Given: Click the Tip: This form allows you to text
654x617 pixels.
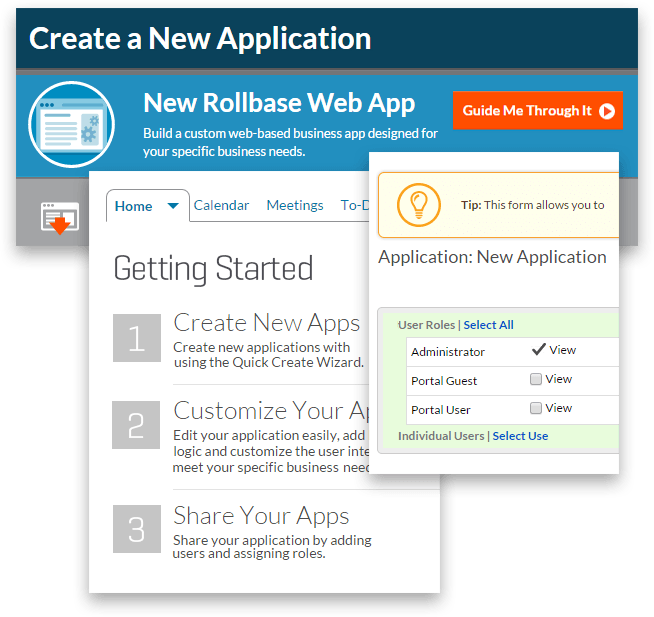Looking at the screenshot, I should 533,205.
